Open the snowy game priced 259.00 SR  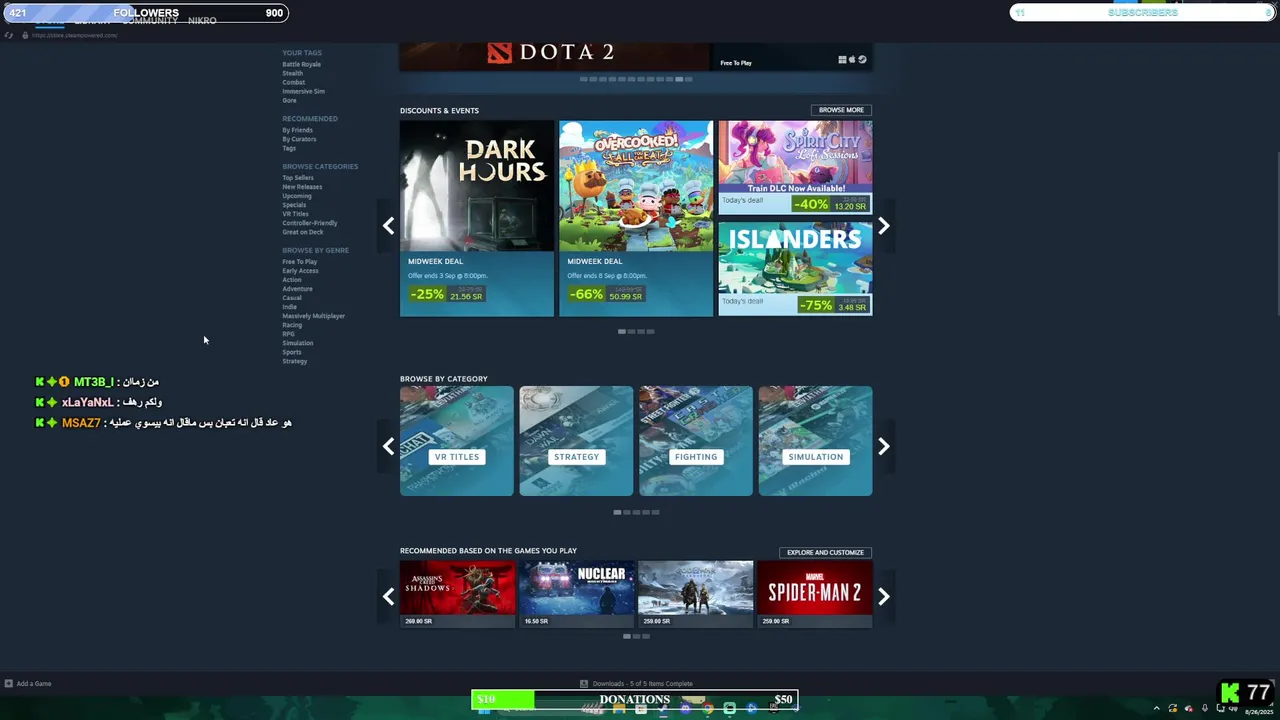tap(696, 594)
